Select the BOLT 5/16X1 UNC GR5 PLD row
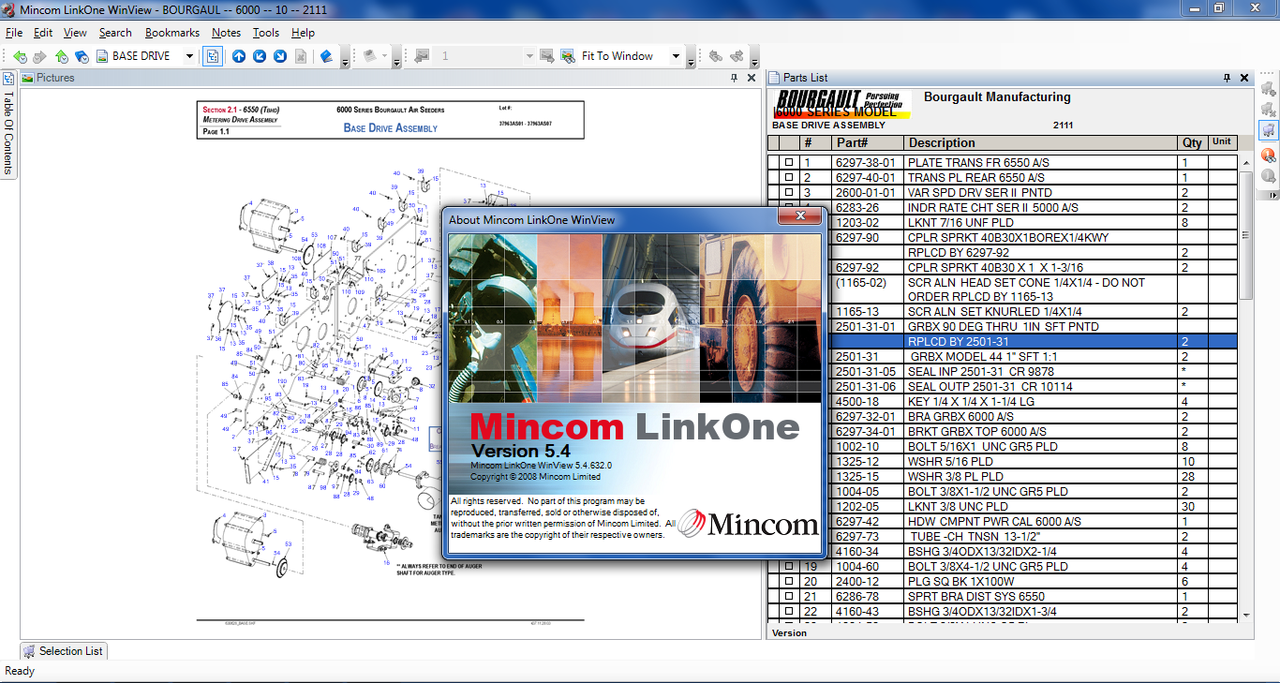The width and height of the screenshot is (1280, 683). (x=1003, y=446)
